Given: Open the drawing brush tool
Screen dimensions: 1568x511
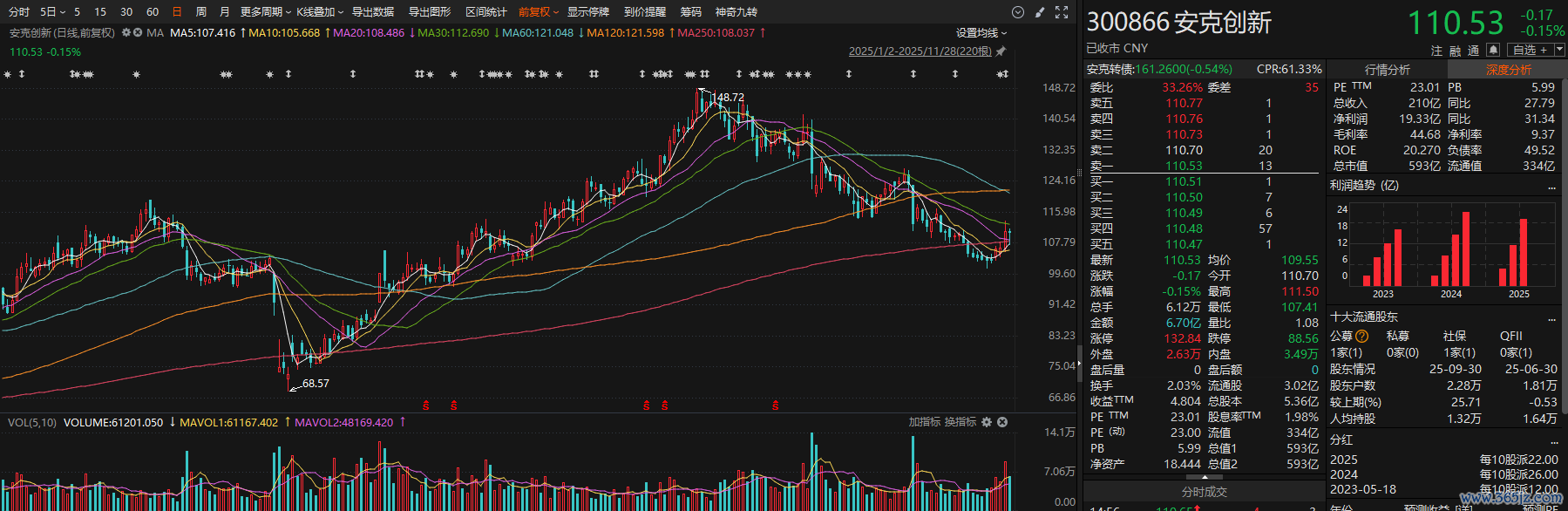Looking at the screenshot, I should coord(1039,12).
